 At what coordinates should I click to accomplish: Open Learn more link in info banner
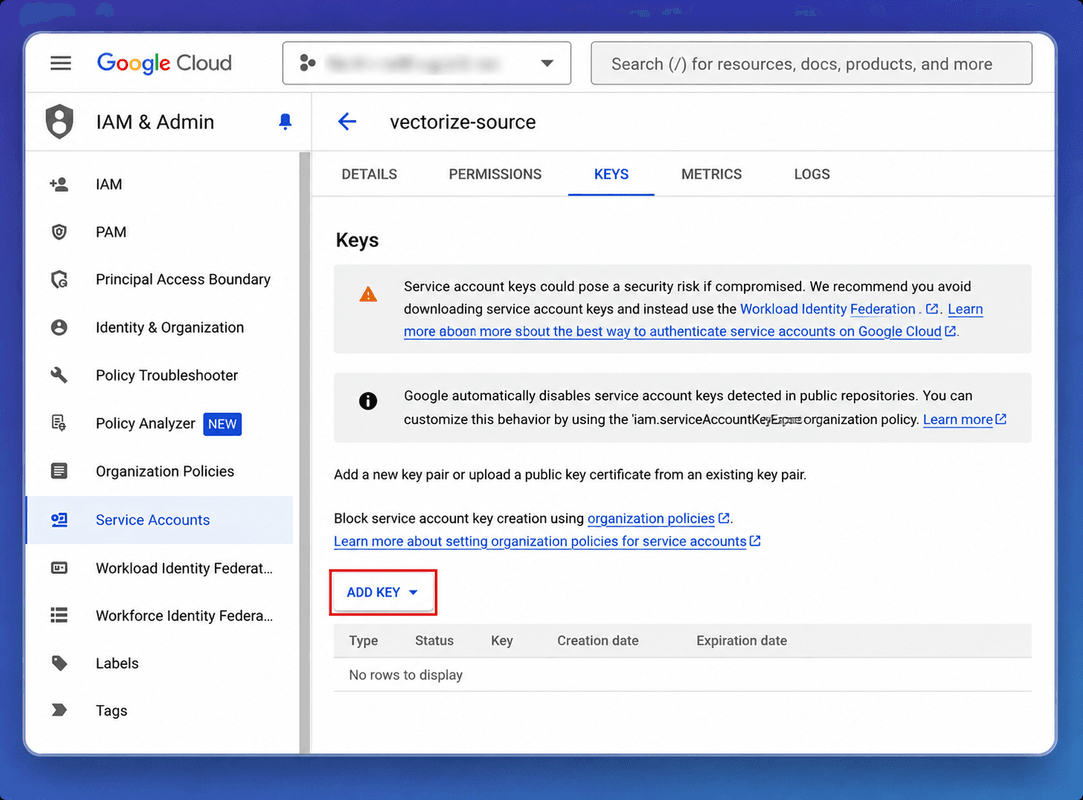coord(964,419)
